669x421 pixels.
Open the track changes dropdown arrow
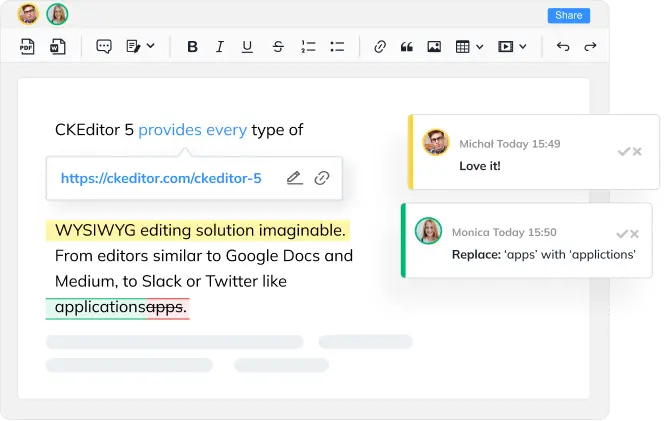point(151,46)
